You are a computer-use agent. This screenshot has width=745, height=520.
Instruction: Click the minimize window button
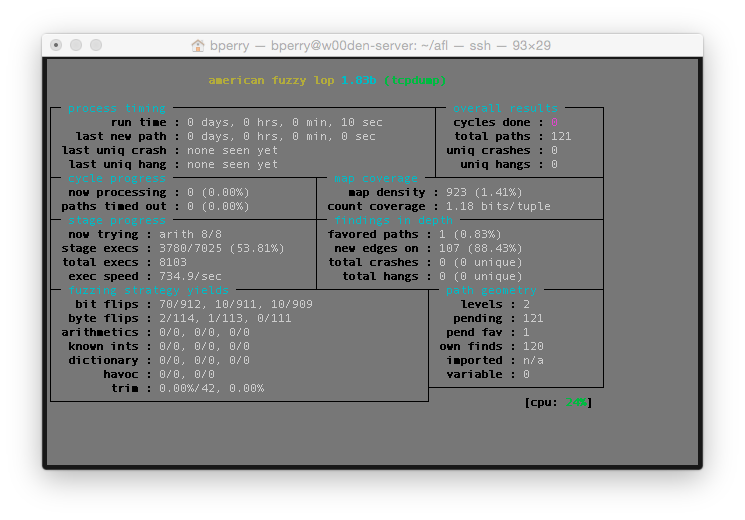pyautogui.click(x=76, y=45)
